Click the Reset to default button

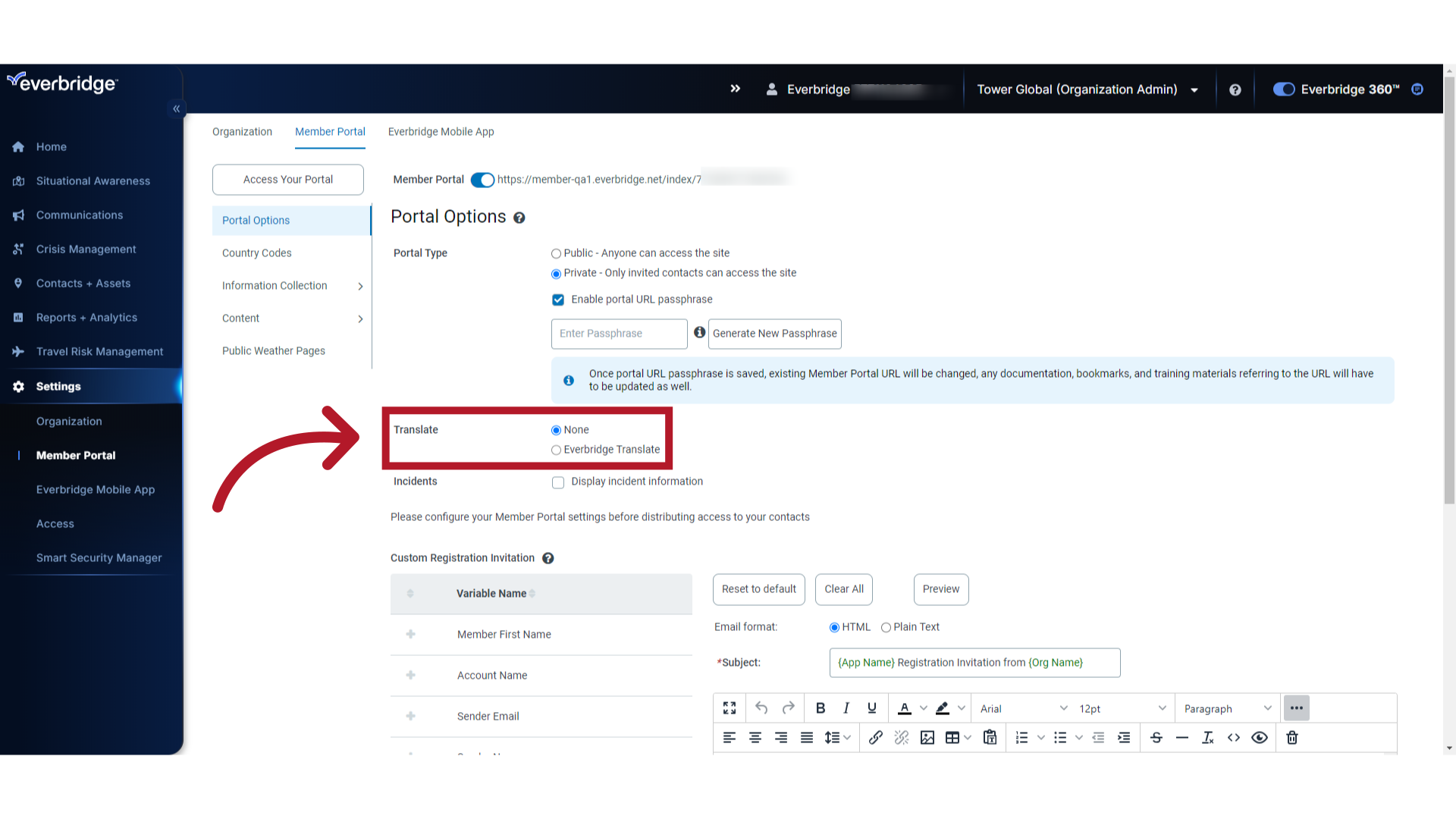[x=758, y=588]
